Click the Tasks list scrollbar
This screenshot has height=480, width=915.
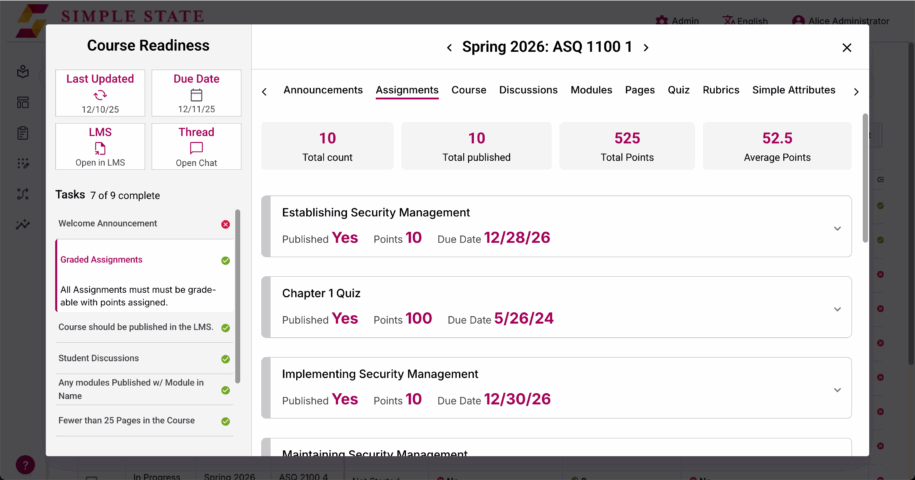(x=238, y=296)
